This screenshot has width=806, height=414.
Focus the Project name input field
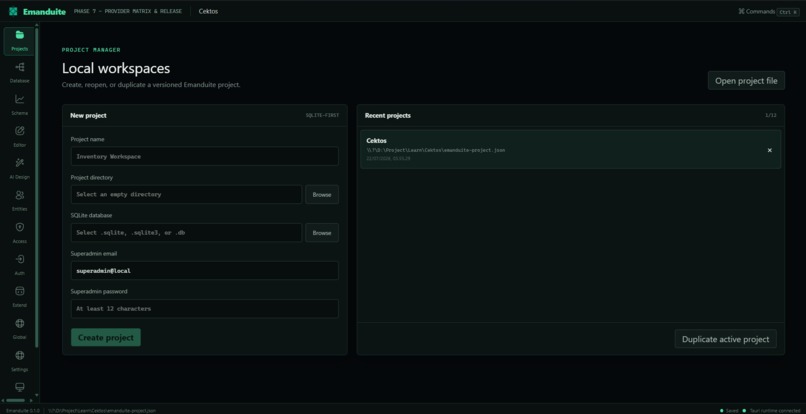[205, 156]
